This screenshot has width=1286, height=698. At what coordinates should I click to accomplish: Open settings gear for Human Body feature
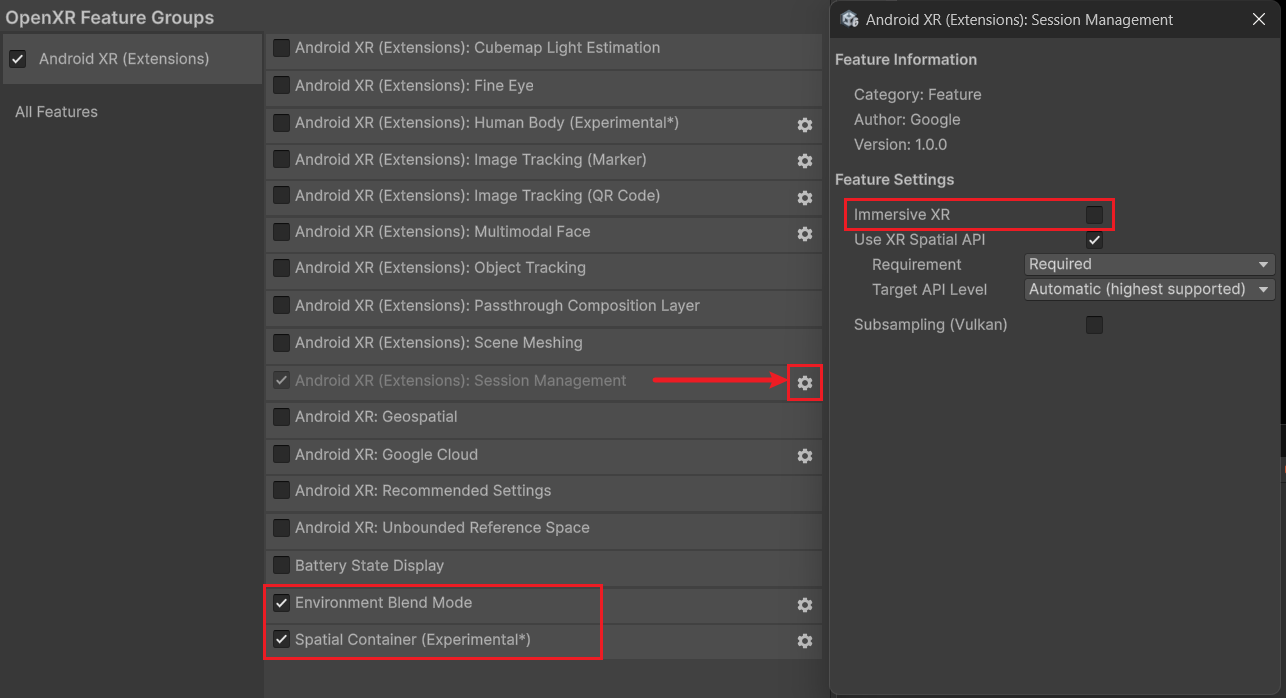pos(804,125)
